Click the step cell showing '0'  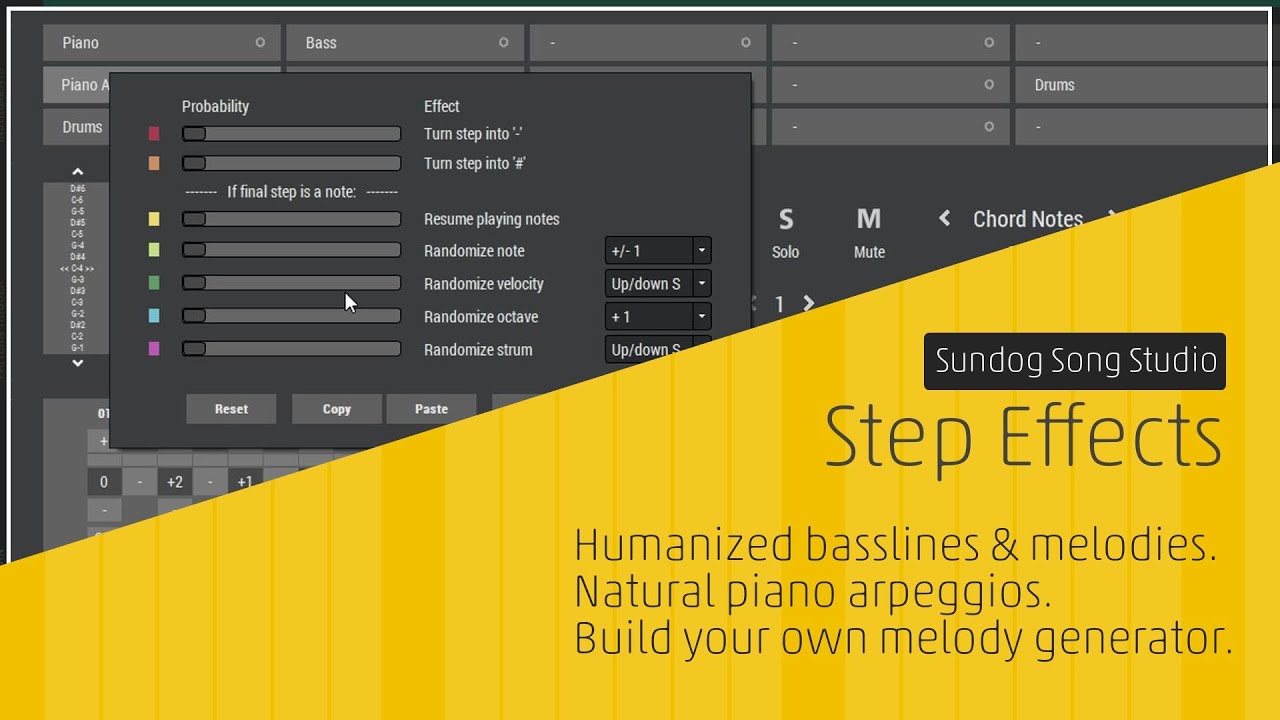pyautogui.click(x=104, y=482)
